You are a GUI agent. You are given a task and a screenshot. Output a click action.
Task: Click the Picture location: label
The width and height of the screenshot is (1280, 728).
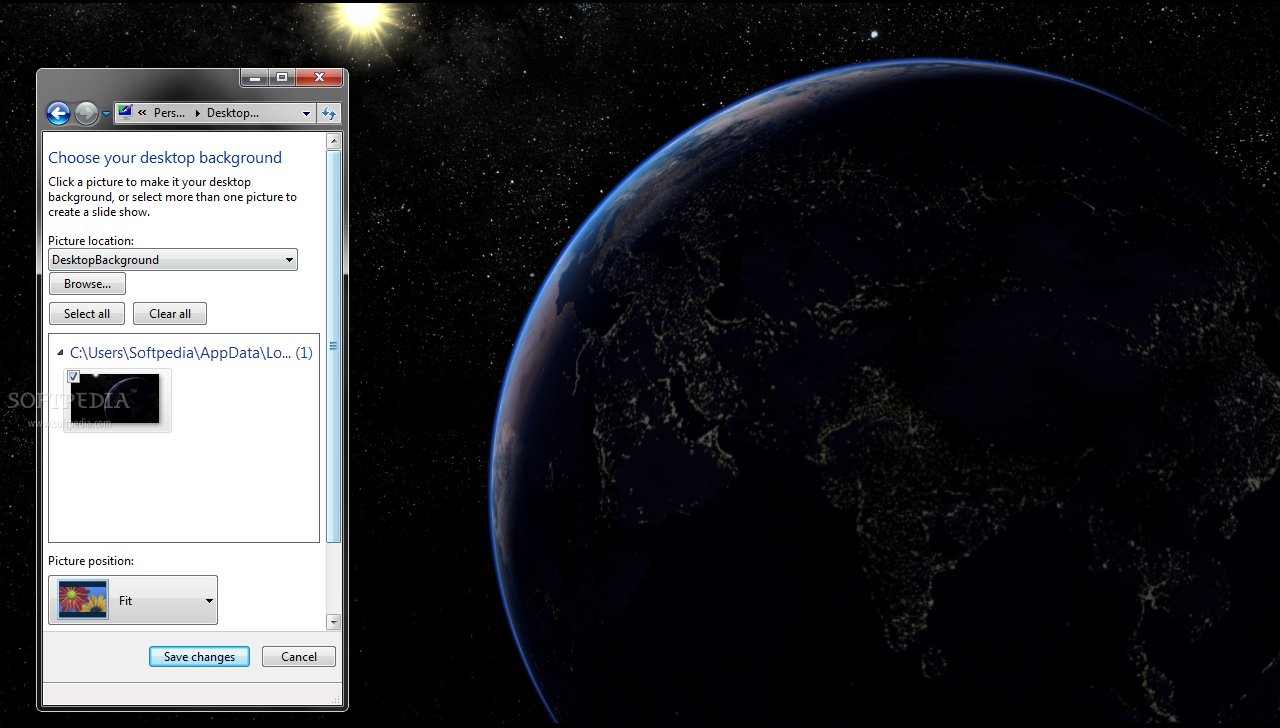pos(91,241)
